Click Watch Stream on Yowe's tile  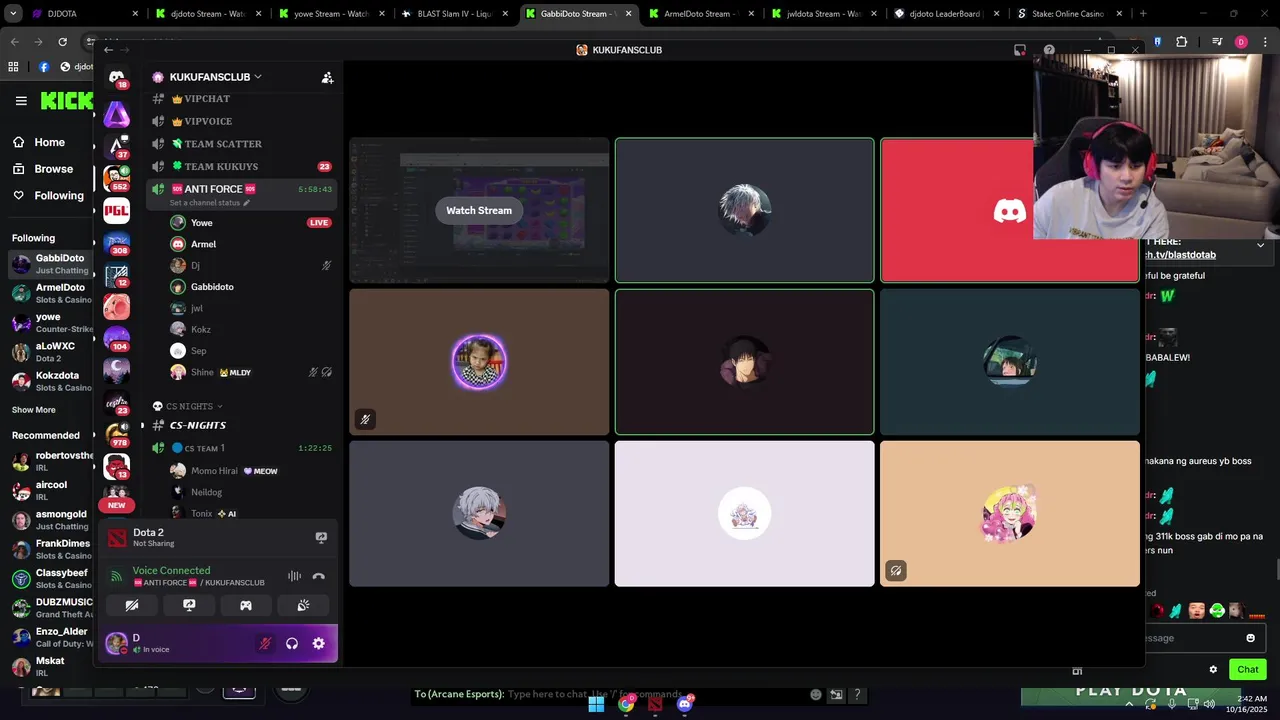[479, 210]
